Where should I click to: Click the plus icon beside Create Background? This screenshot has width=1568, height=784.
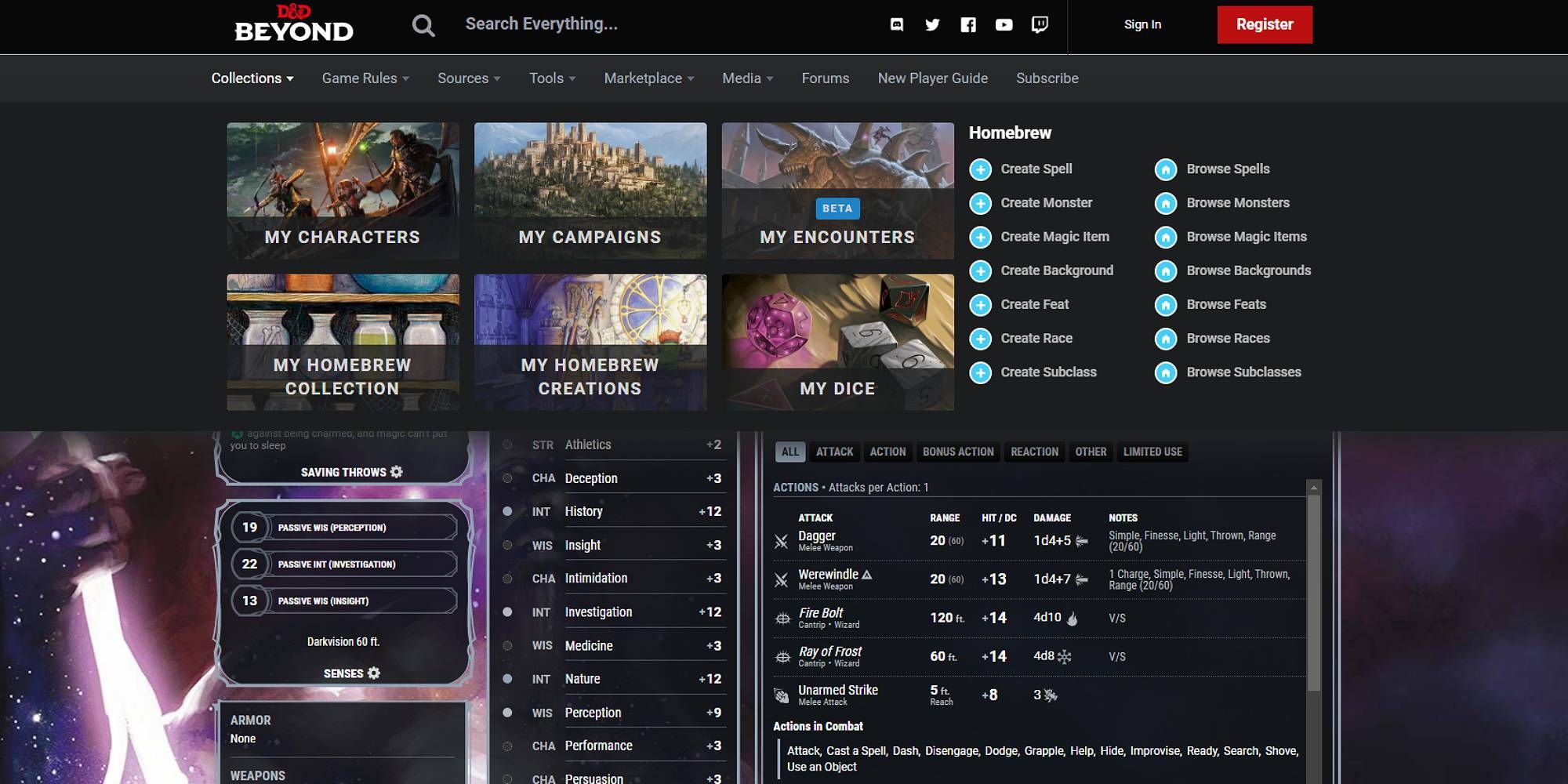pyautogui.click(x=980, y=270)
